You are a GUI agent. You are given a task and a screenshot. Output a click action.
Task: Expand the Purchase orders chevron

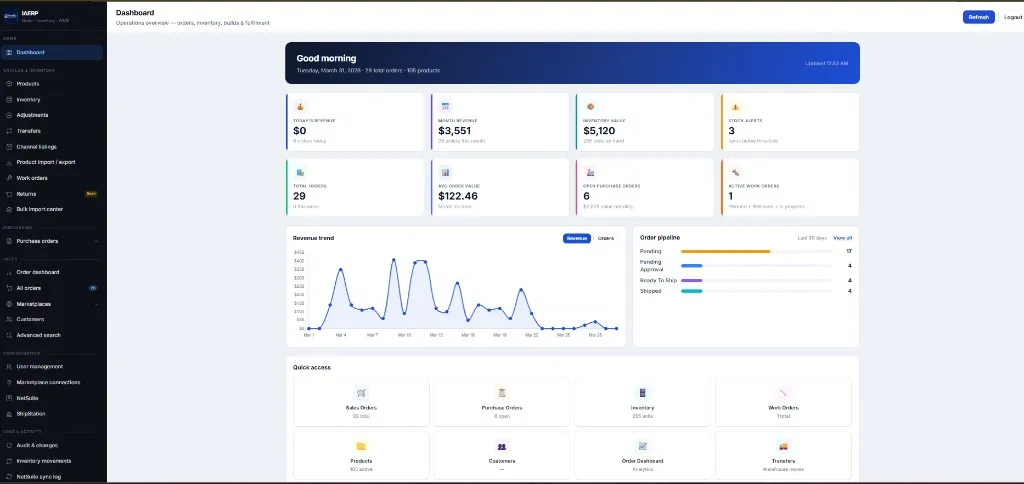click(97, 241)
